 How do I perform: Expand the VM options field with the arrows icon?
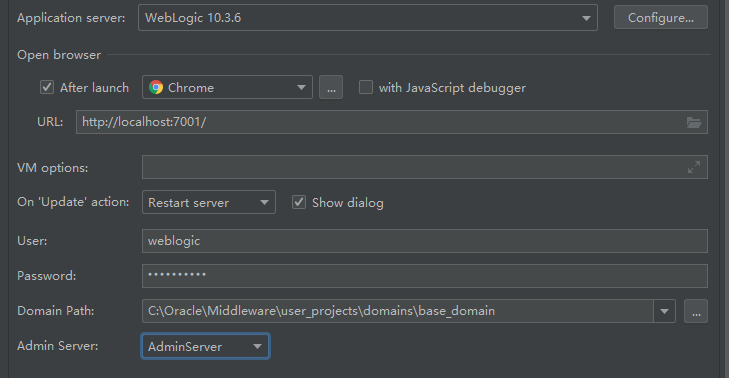point(694,167)
